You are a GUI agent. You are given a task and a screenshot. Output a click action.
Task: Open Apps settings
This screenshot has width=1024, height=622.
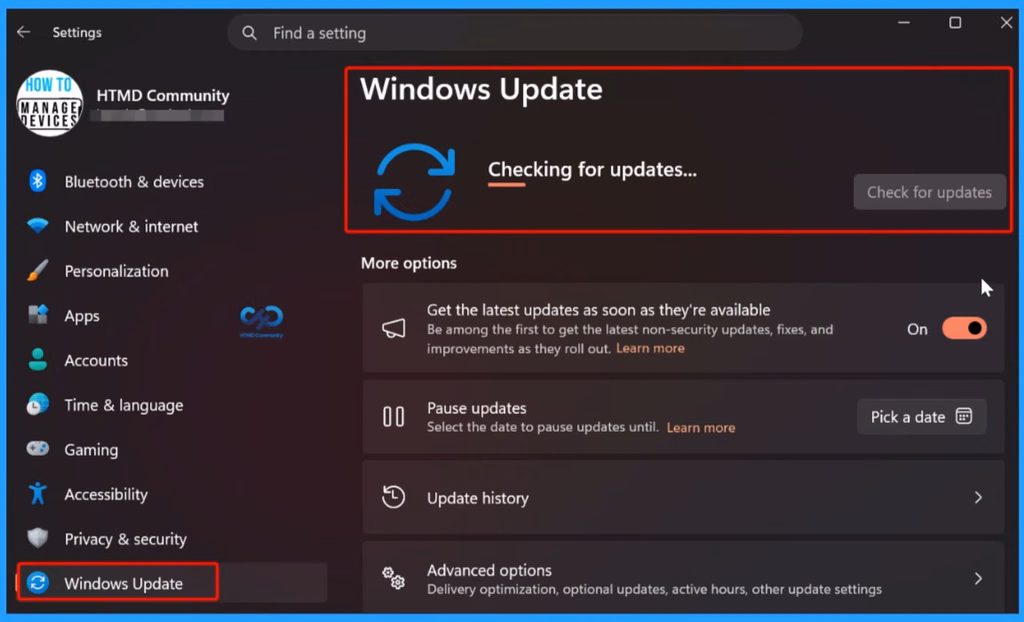[x=82, y=316]
